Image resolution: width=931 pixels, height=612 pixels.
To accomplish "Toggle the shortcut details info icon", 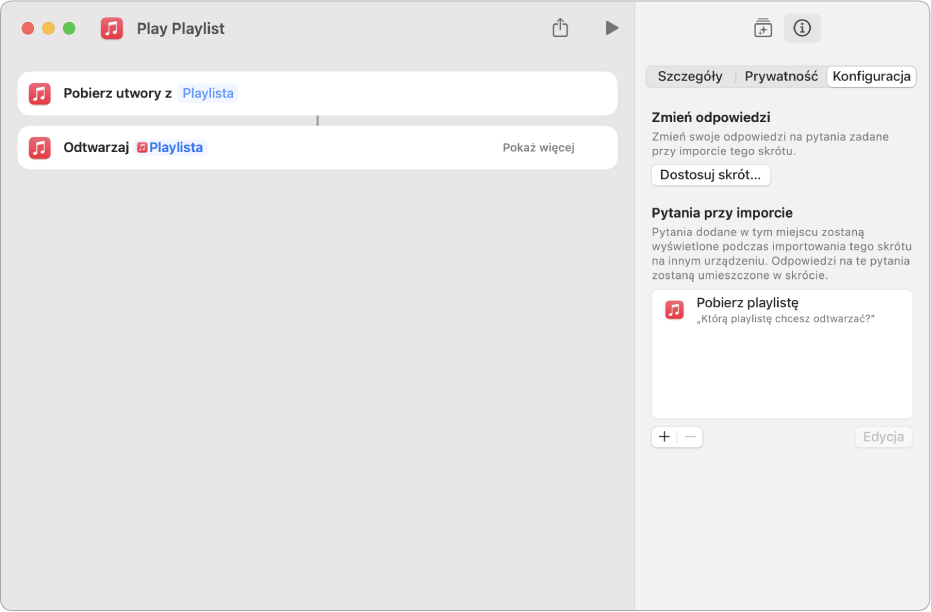I will tap(802, 28).
